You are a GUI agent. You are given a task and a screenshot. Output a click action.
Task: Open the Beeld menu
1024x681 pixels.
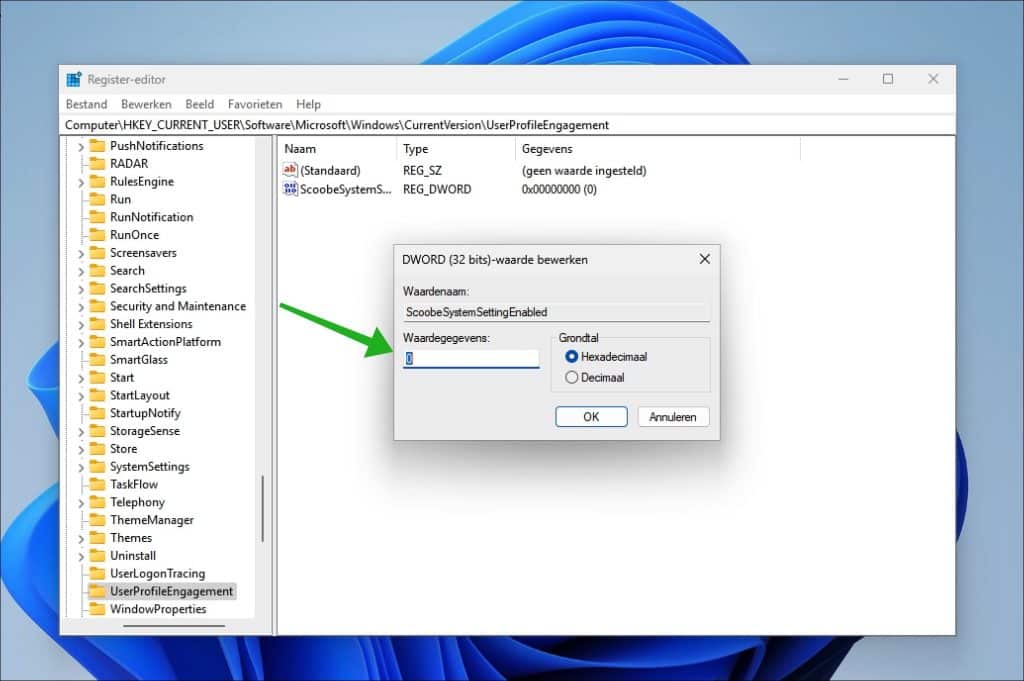tap(200, 104)
